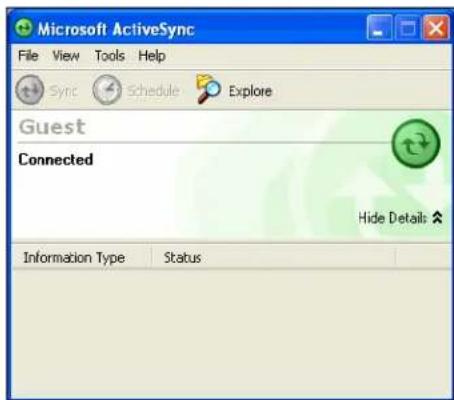Click the grayed-out Sync toolbar icon

(30, 90)
